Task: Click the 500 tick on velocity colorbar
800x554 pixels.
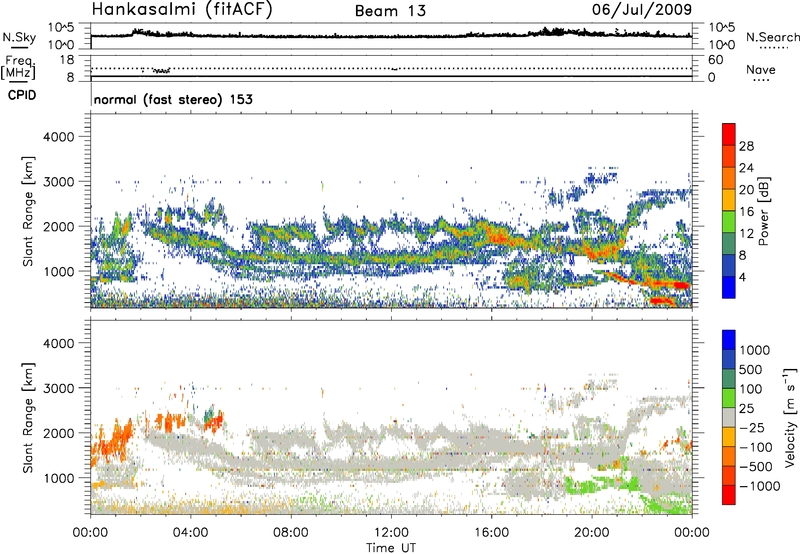Action: (x=753, y=370)
